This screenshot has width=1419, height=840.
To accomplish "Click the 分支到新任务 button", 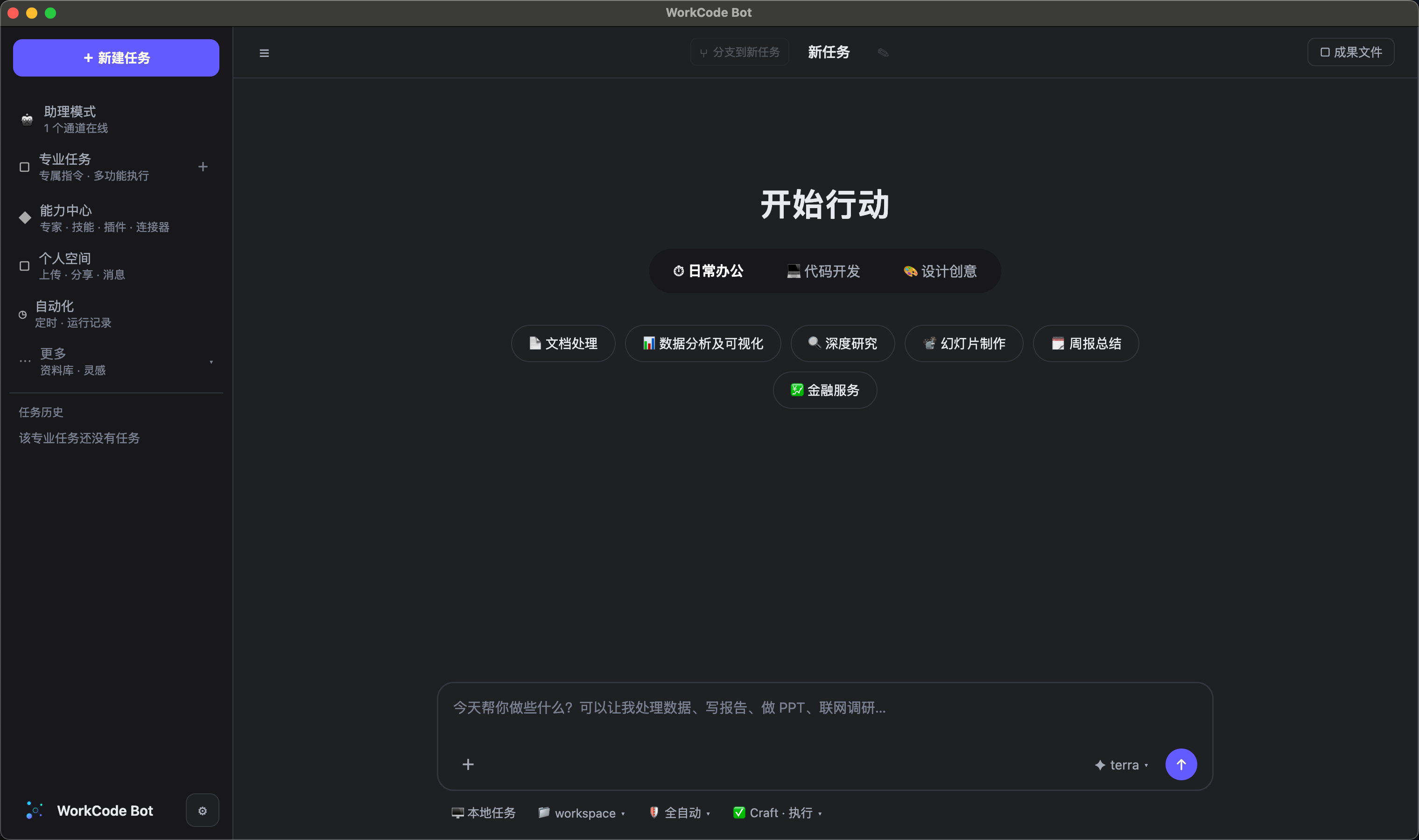I will tap(739, 52).
